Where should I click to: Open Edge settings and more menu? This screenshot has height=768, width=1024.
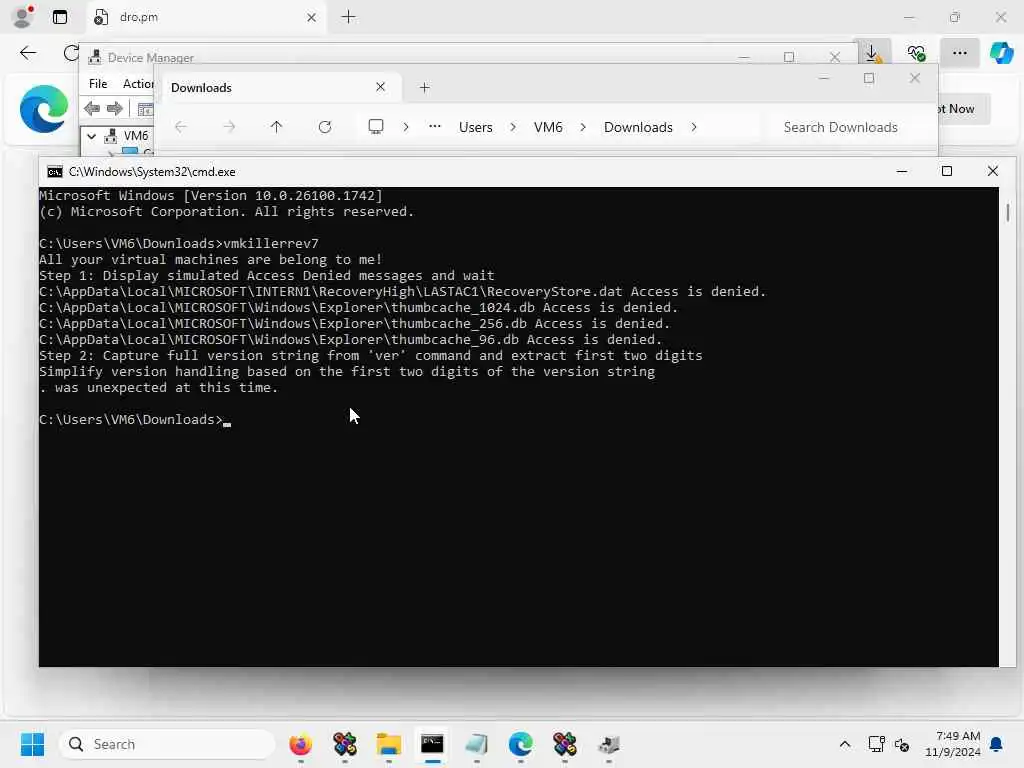point(959,53)
